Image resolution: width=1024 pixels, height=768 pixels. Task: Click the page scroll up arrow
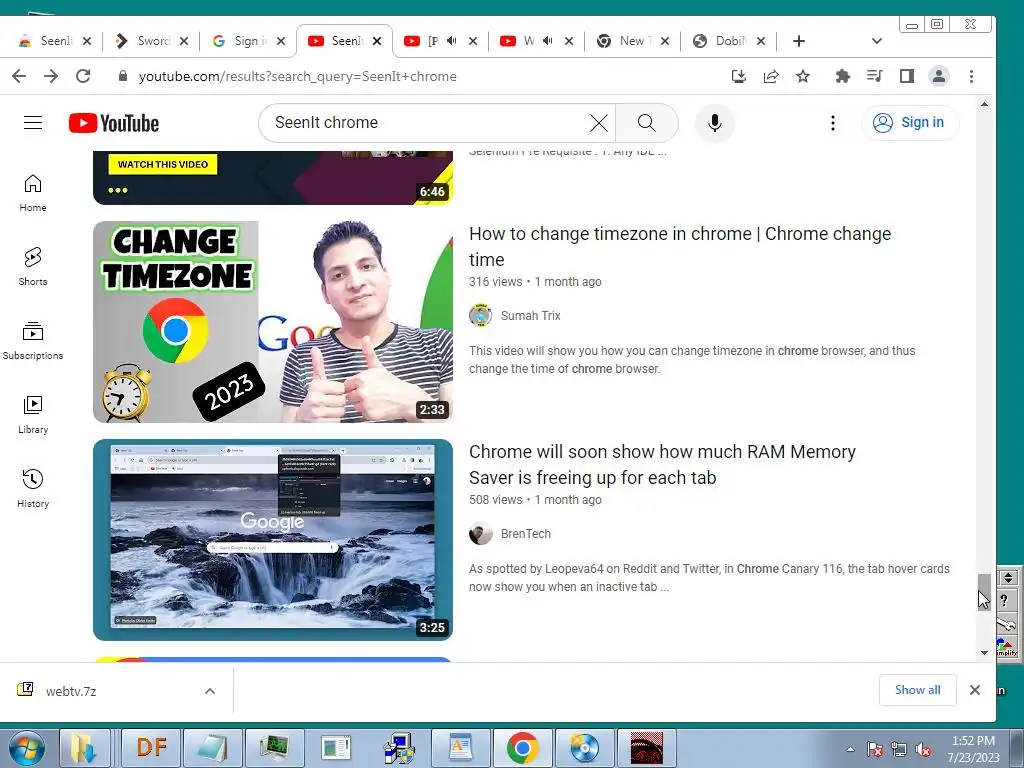(984, 104)
